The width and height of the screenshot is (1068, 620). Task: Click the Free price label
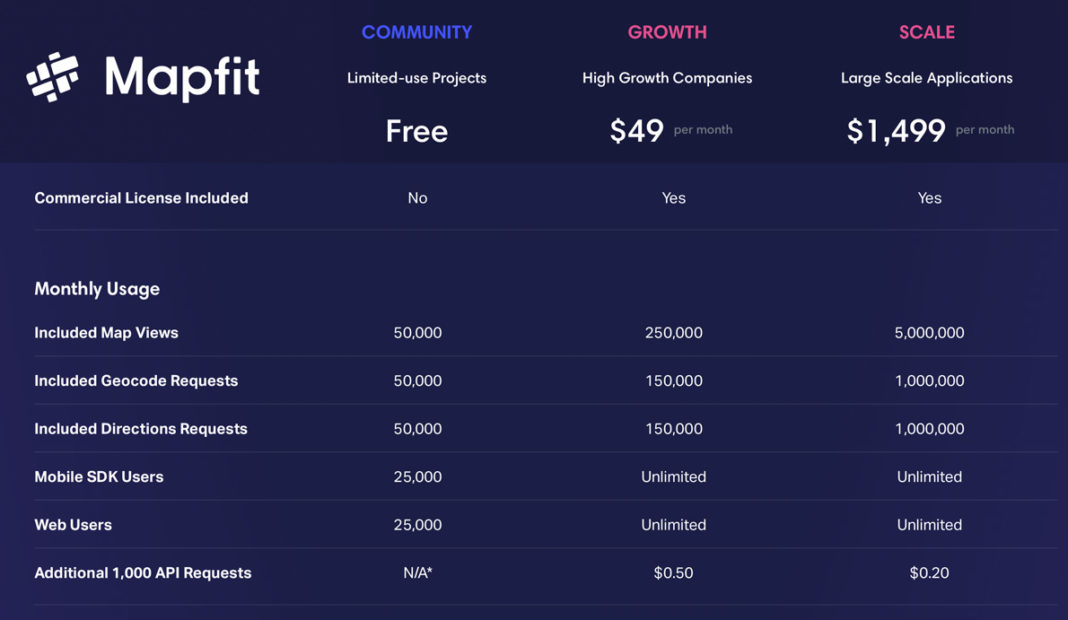pos(417,131)
